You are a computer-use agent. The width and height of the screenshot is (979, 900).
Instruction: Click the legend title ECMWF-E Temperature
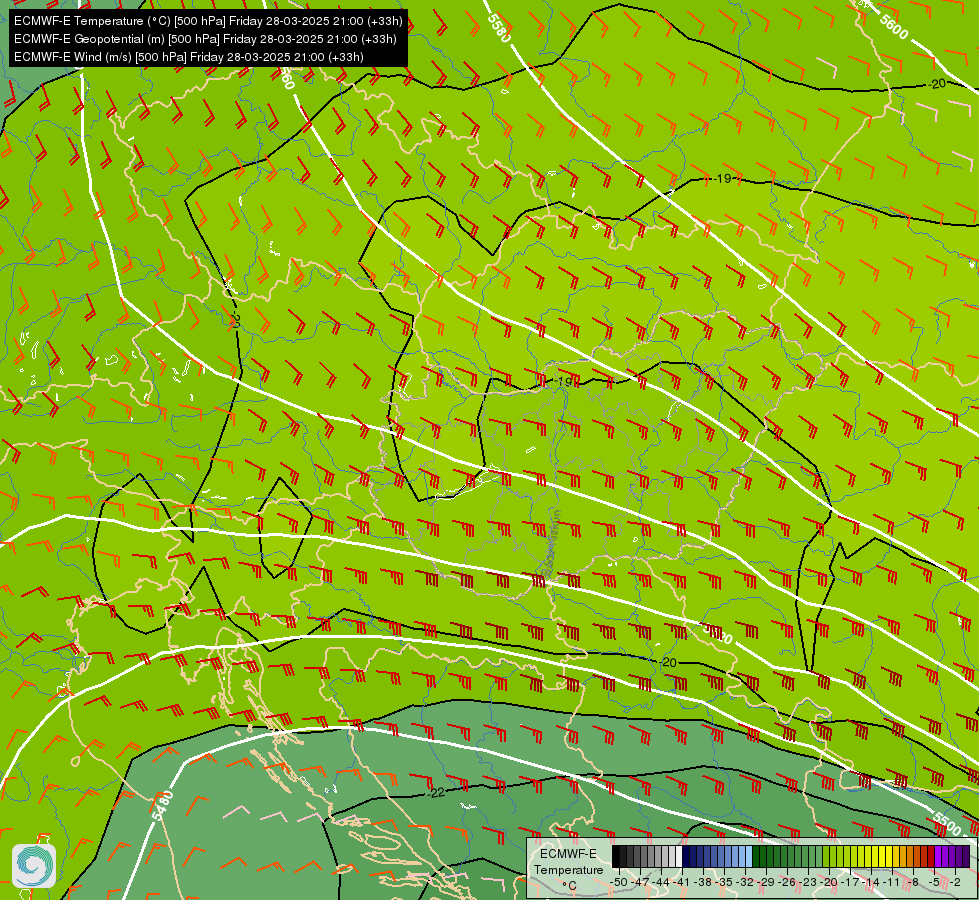point(568,861)
